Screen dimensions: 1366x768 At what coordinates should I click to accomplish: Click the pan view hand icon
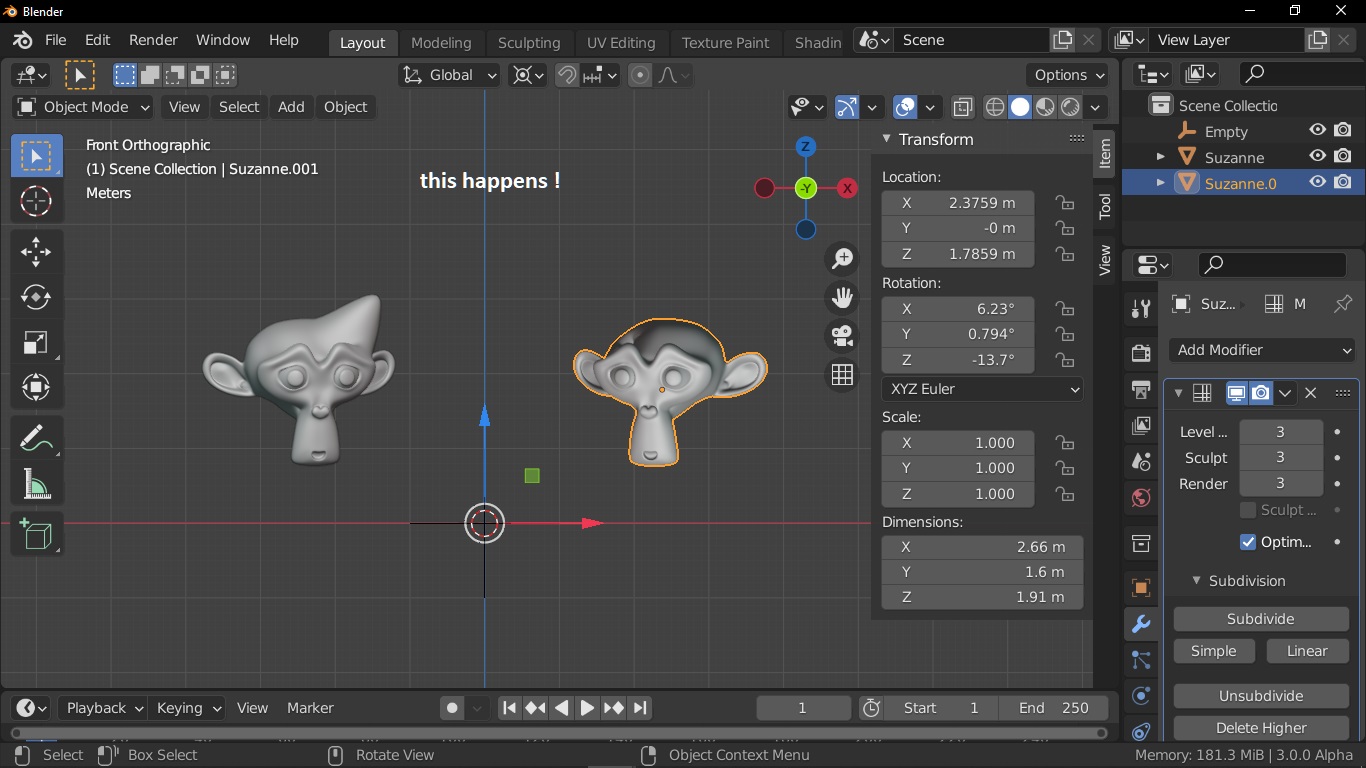[843, 297]
